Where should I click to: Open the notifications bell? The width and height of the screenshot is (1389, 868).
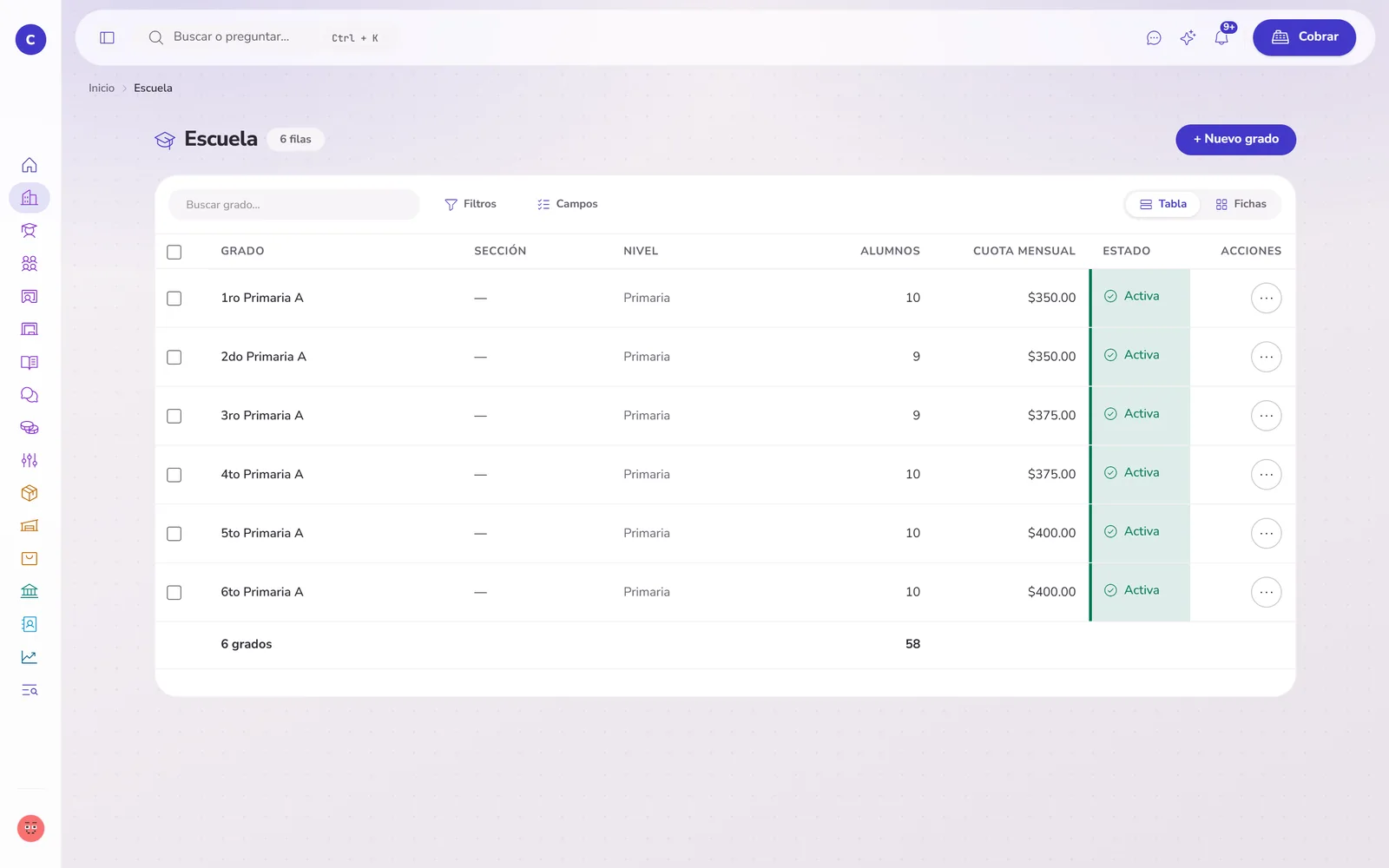point(1221,37)
